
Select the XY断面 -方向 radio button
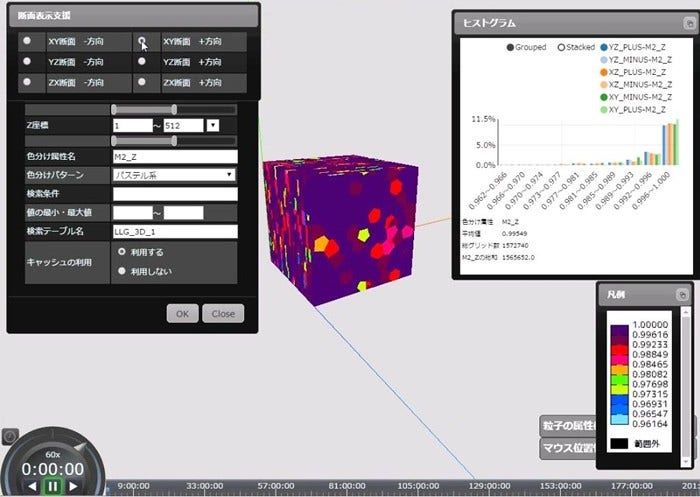(27, 42)
